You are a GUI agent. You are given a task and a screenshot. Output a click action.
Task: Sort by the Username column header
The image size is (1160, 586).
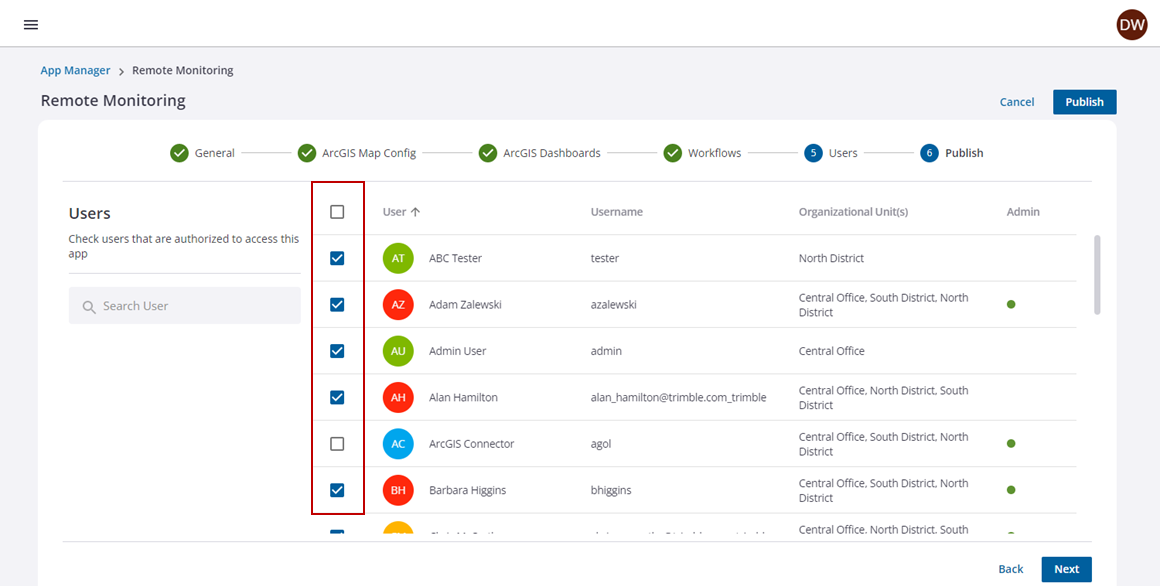(x=616, y=212)
